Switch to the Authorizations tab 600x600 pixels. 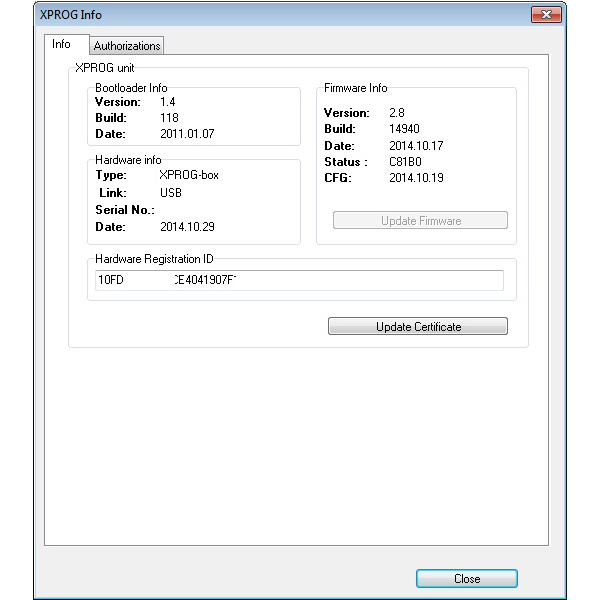[x=127, y=46]
